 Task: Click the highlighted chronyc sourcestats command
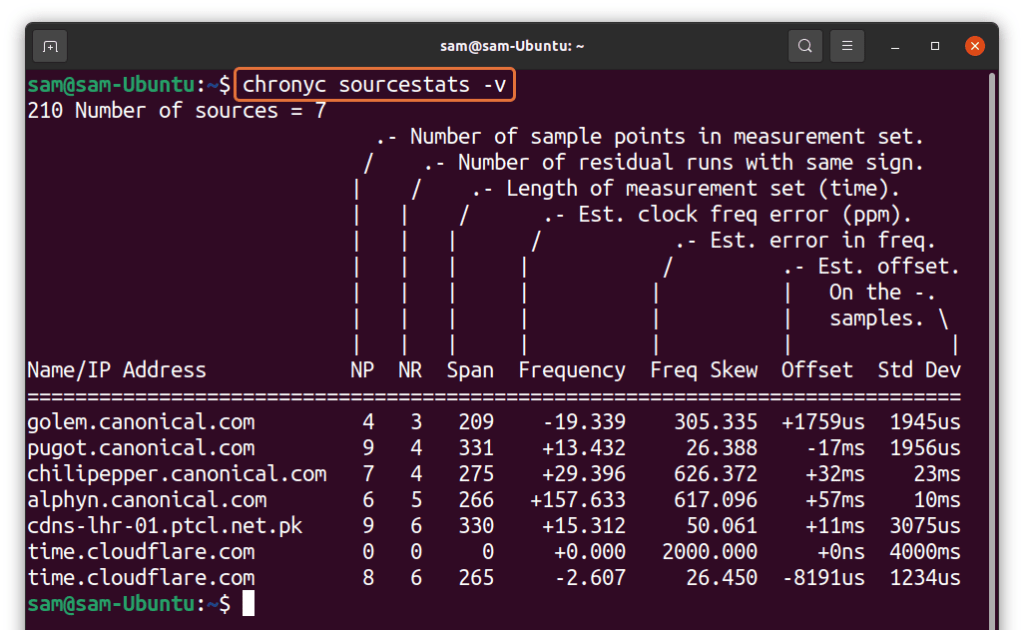(374, 84)
